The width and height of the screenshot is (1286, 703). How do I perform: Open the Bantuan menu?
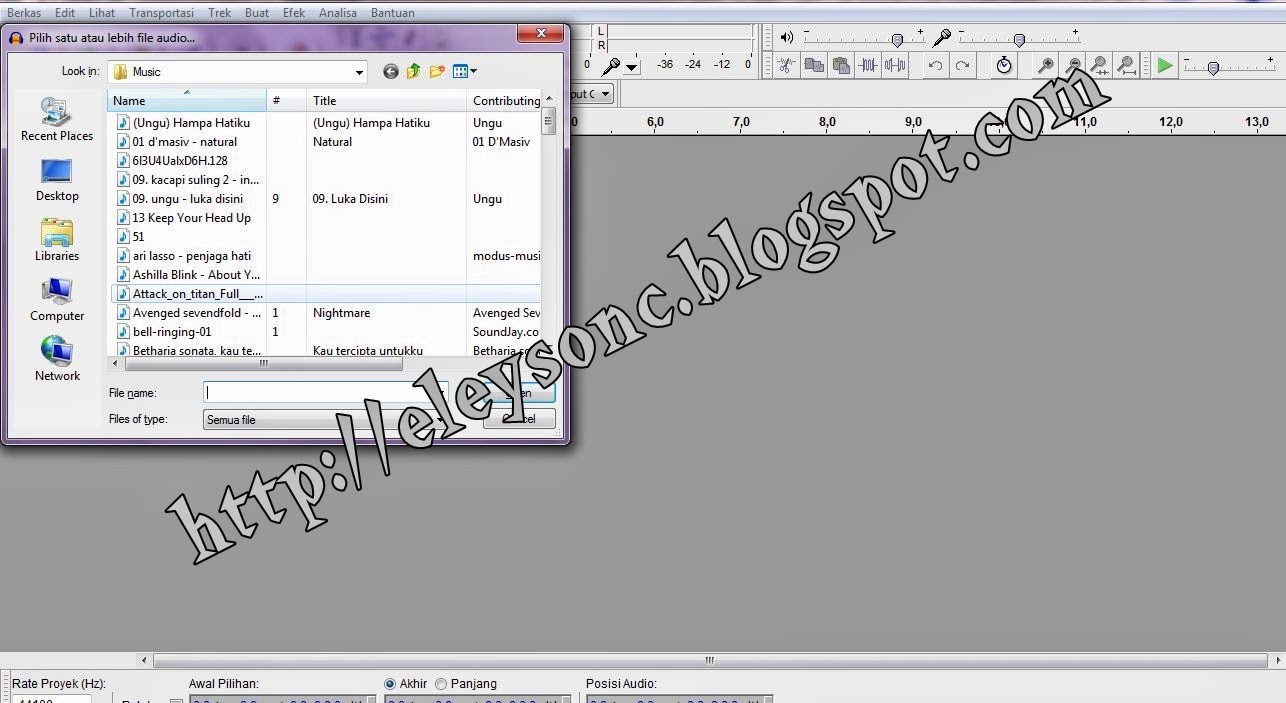(x=392, y=13)
